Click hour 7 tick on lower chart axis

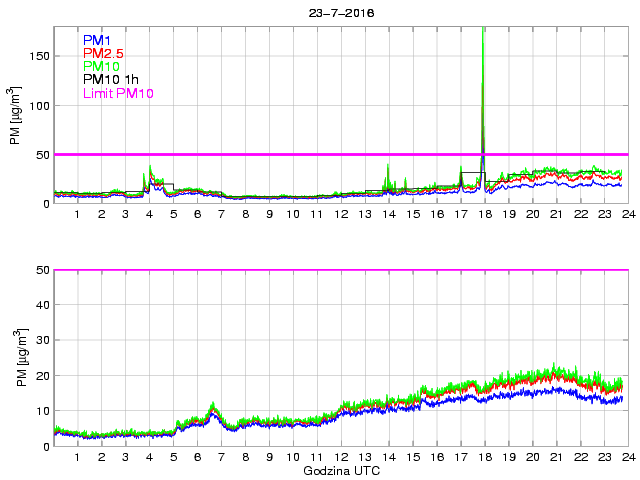221,457
